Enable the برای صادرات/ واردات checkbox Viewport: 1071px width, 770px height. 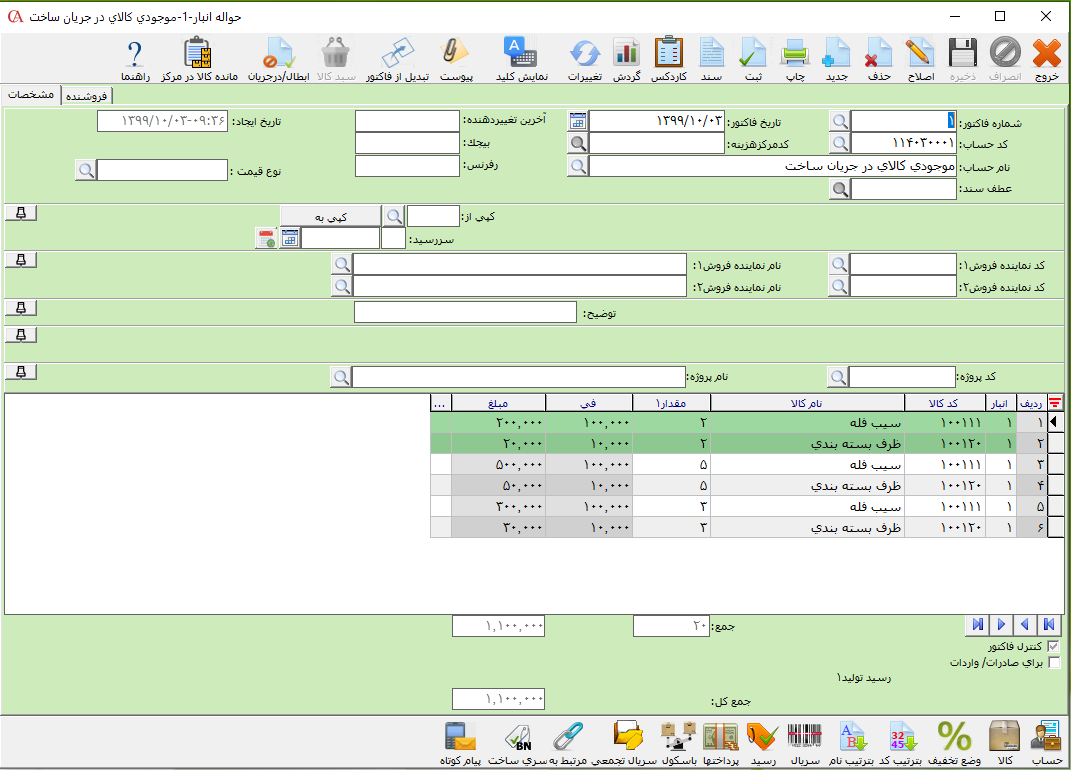1053,662
